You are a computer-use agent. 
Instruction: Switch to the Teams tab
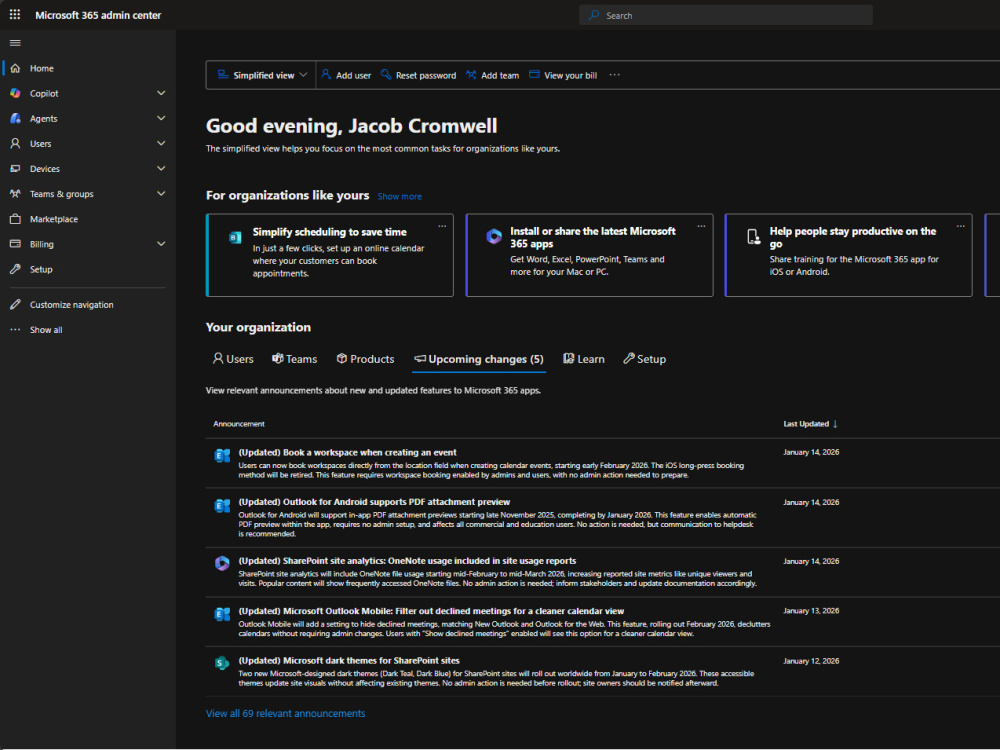(295, 359)
